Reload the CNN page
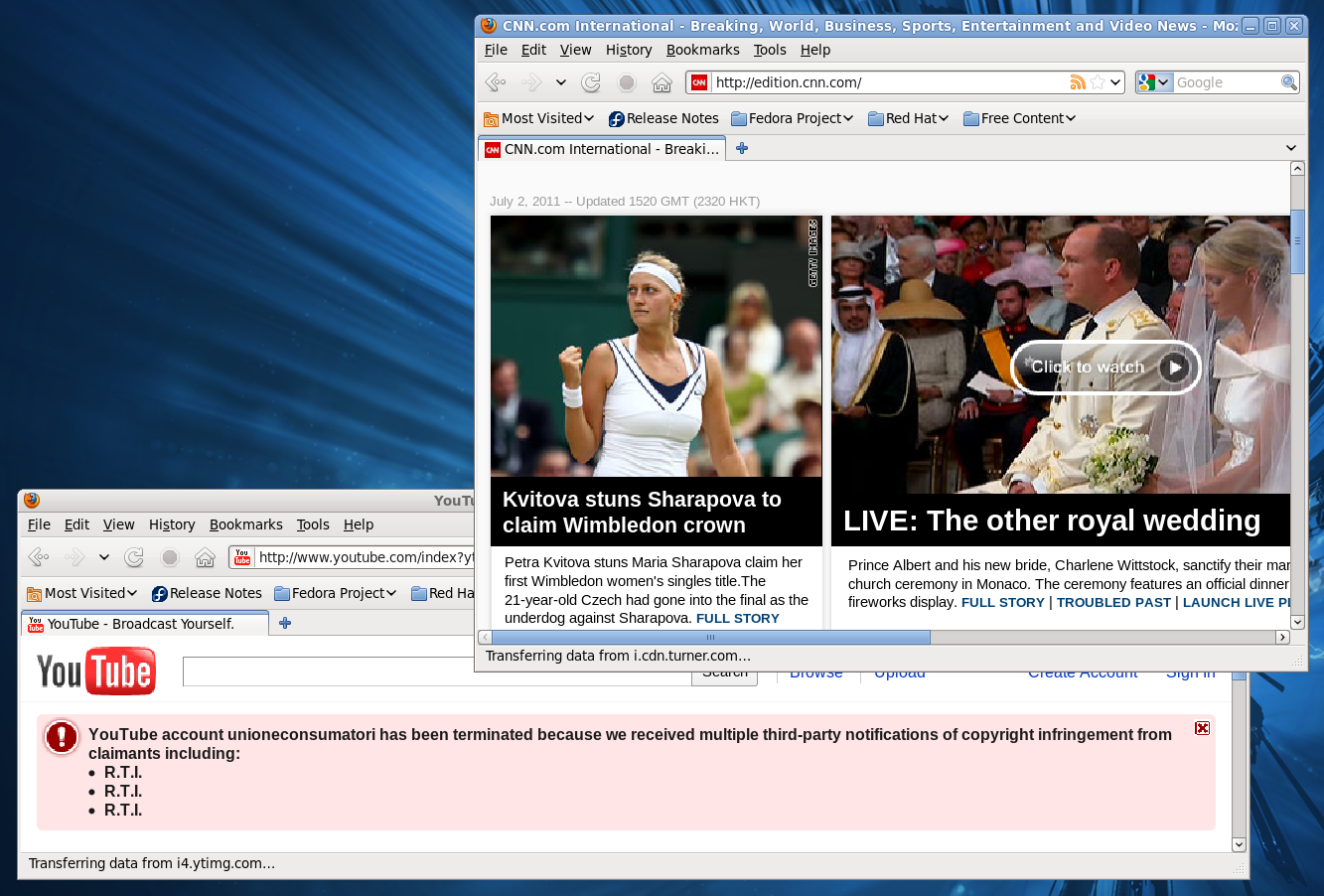This screenshot has width=1324, height=896. click(591, 82)
